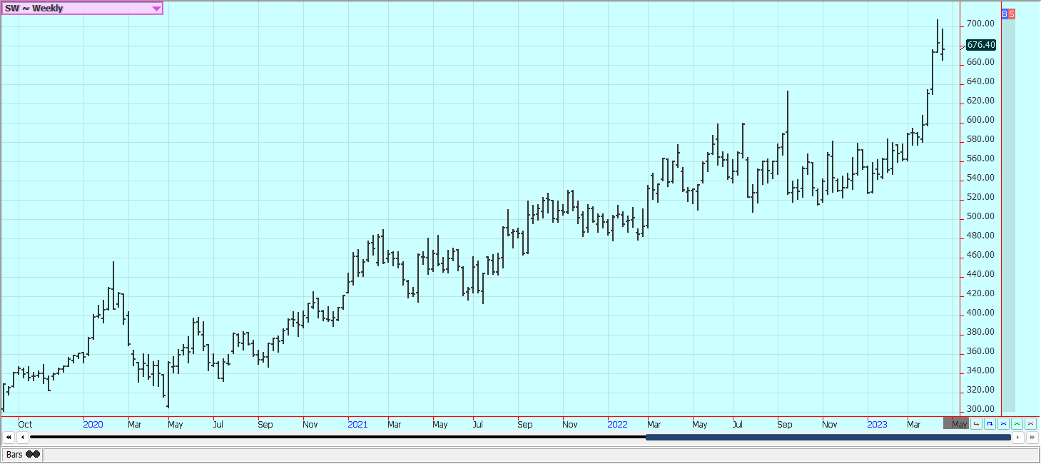Step the chart back with the single-left arrow
Screen dimensions: 1042x464
22,437
